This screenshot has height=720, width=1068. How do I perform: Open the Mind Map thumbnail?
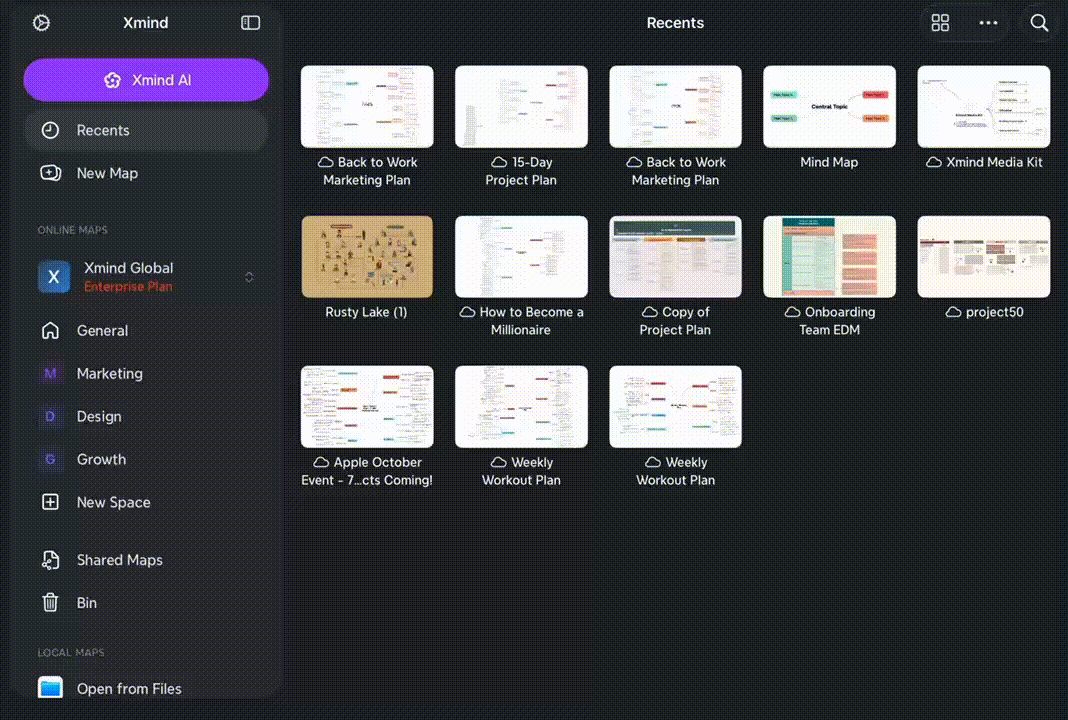(x=830, y=106)
